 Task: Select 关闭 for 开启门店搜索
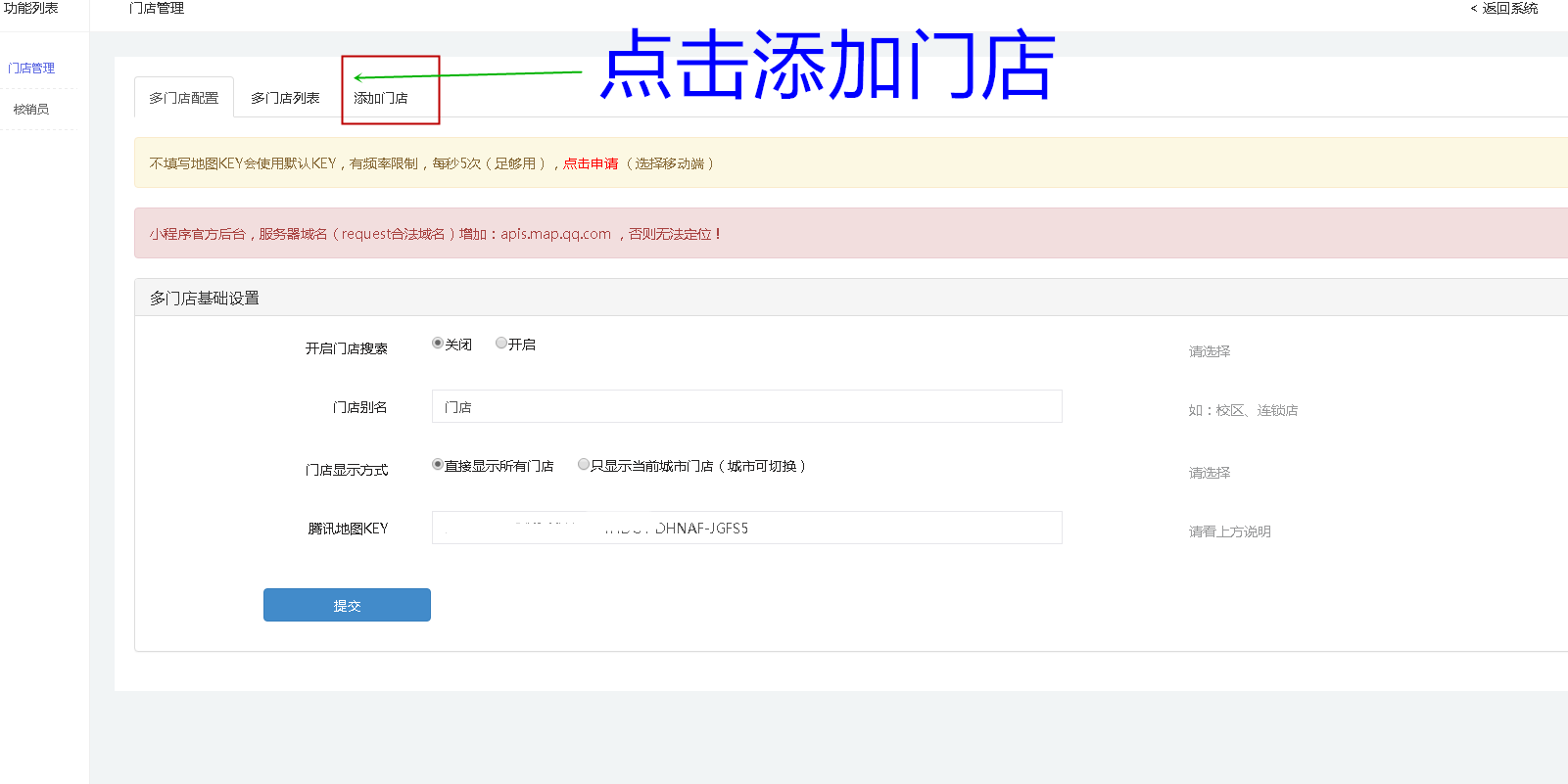(438, 344)
